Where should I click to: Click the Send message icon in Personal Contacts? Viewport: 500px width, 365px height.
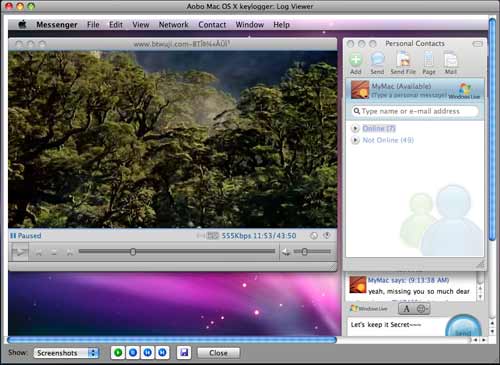tap(377, 63)
